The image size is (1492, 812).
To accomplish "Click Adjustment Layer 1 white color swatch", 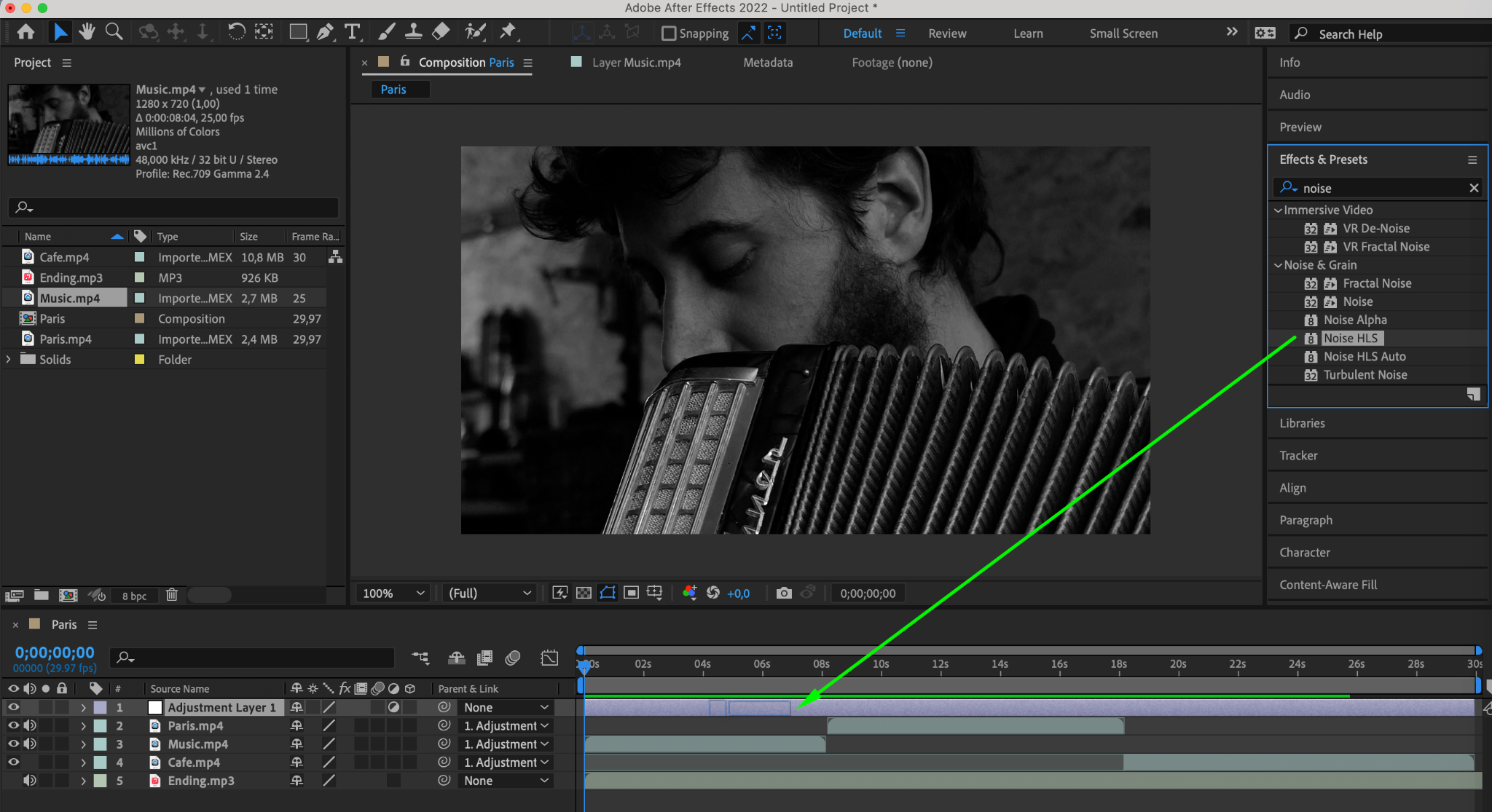I will pos(155,708).
